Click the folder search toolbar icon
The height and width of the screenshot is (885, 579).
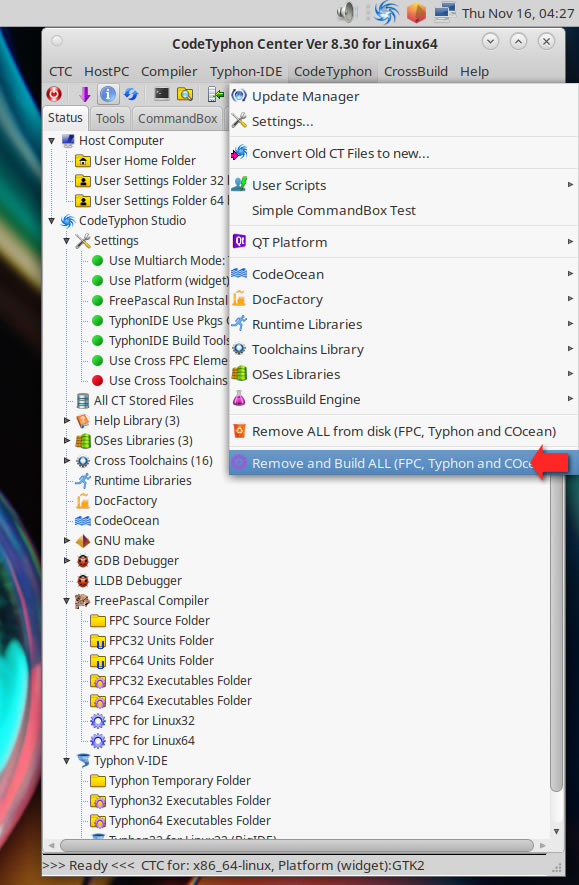[185, 94]
